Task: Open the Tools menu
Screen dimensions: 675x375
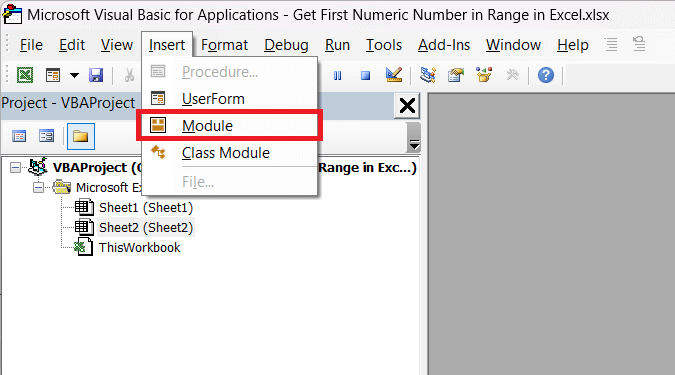Action: coord(384,45)
